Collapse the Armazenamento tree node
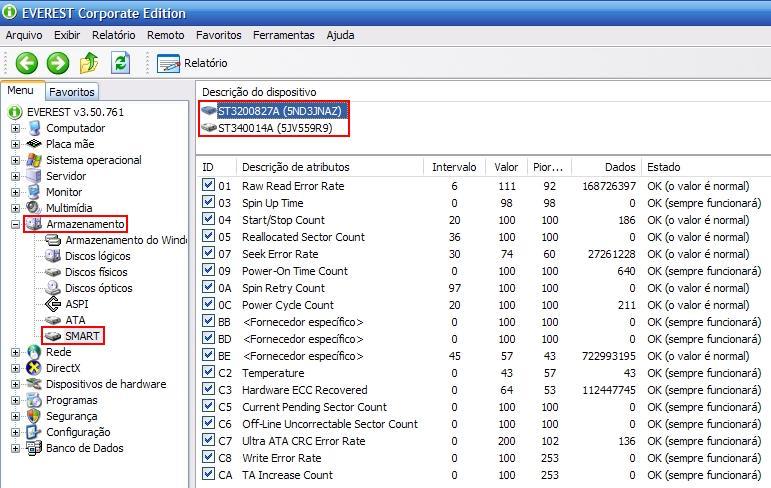The height and width of the screenshot is (488, 771). coord(15,224)
